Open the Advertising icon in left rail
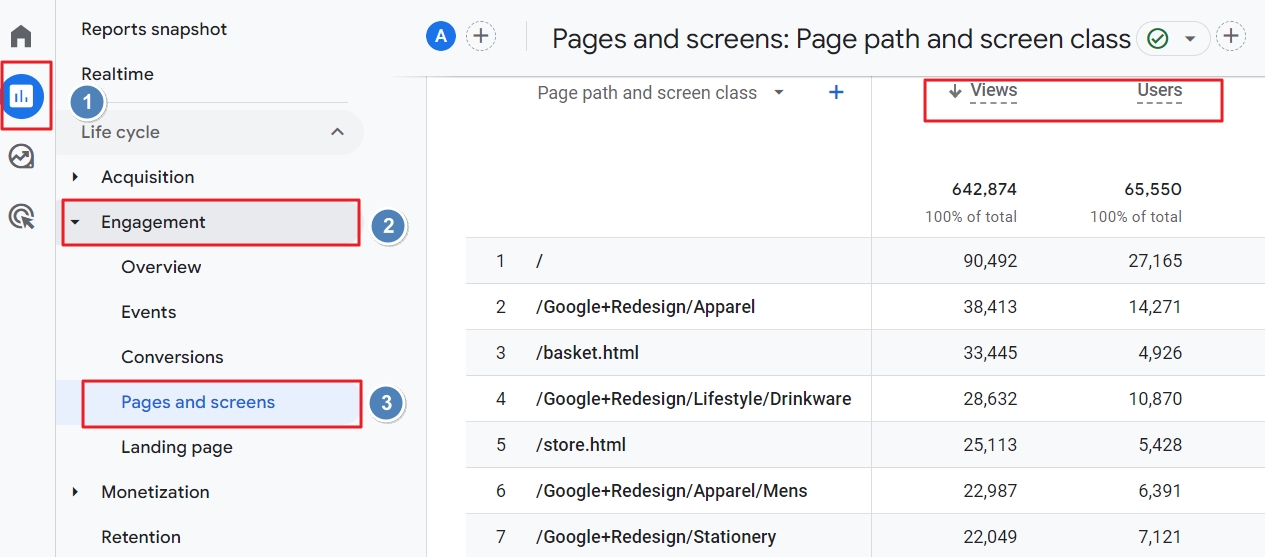The width and height of the screenshot is (1265, 557). point(21,216)
